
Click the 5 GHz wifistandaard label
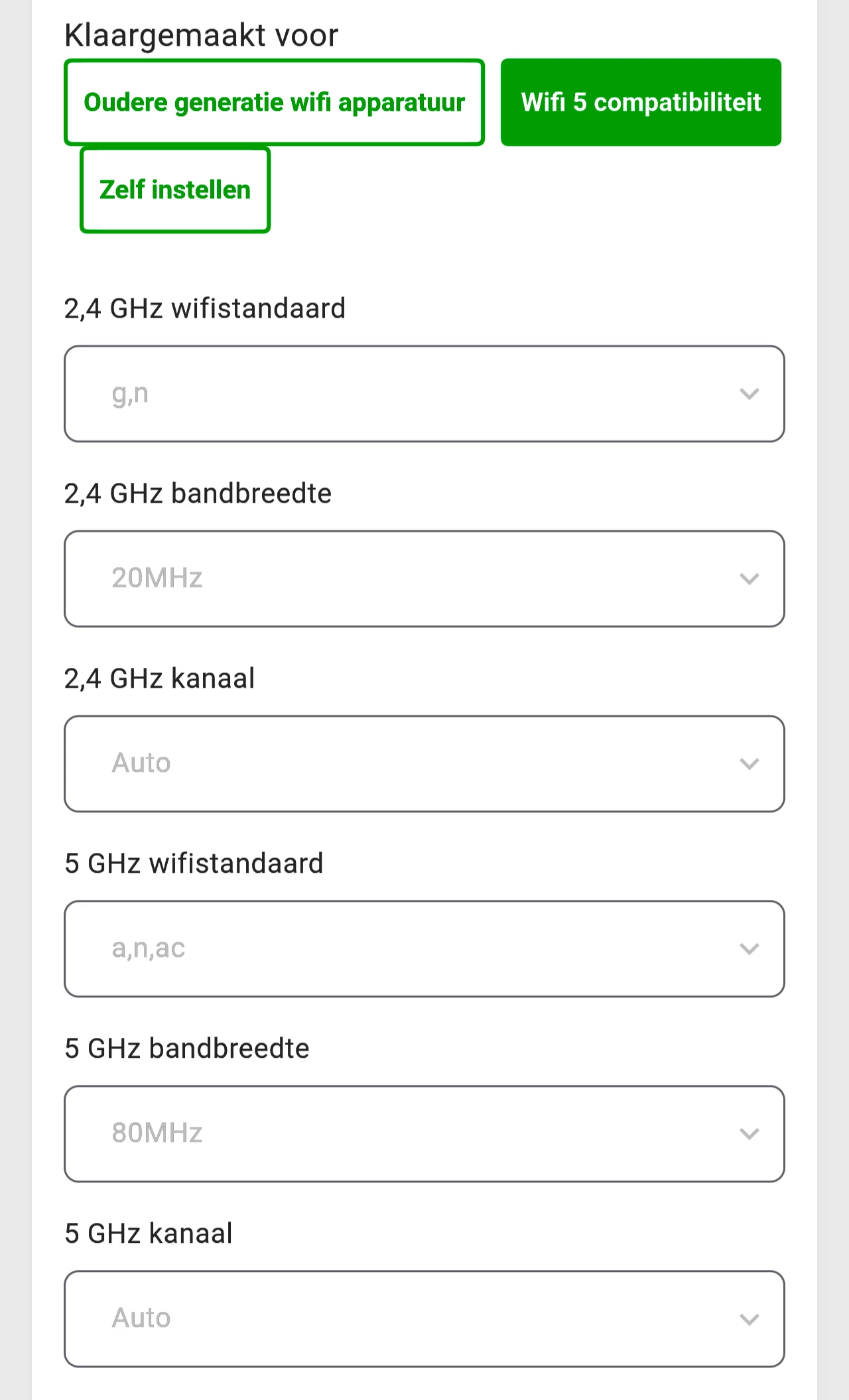(x=194, y=864)
